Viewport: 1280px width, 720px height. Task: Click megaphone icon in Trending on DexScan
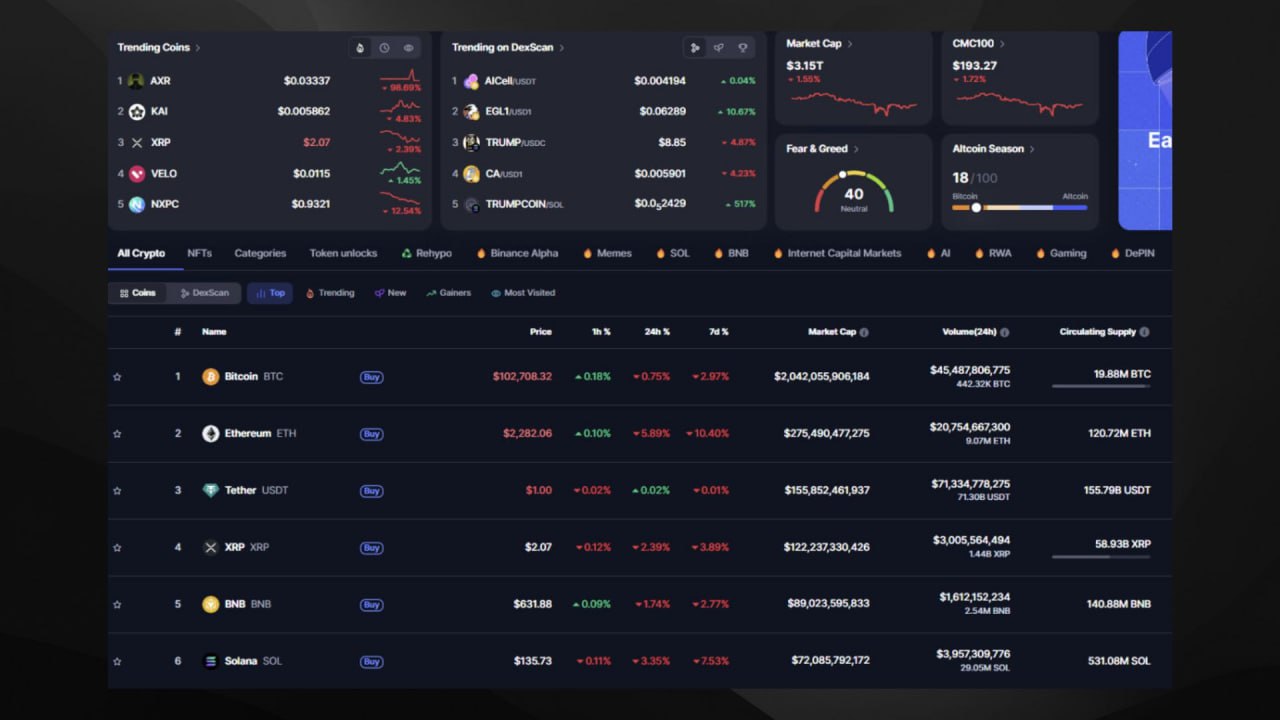(718, 48)
